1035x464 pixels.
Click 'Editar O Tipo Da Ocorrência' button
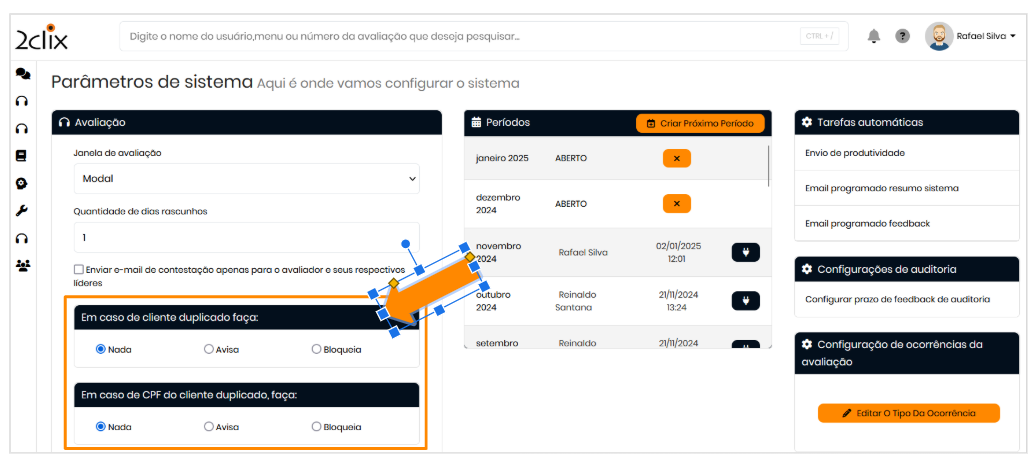[908, 413]
